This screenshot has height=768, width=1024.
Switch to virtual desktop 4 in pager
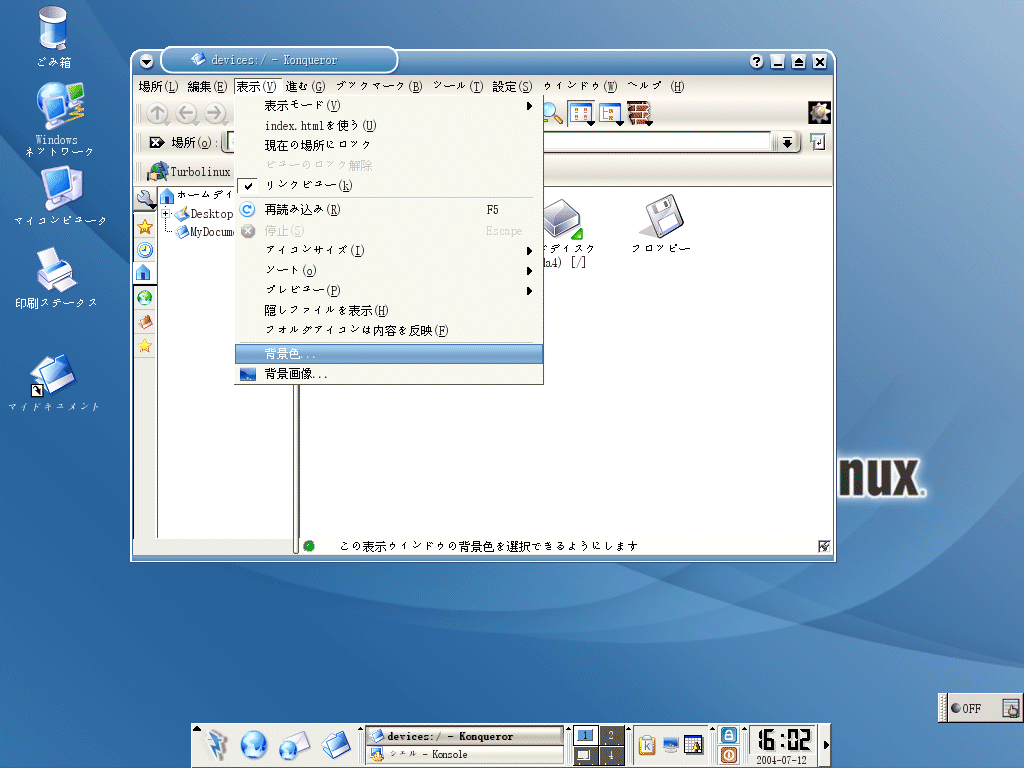611,755
